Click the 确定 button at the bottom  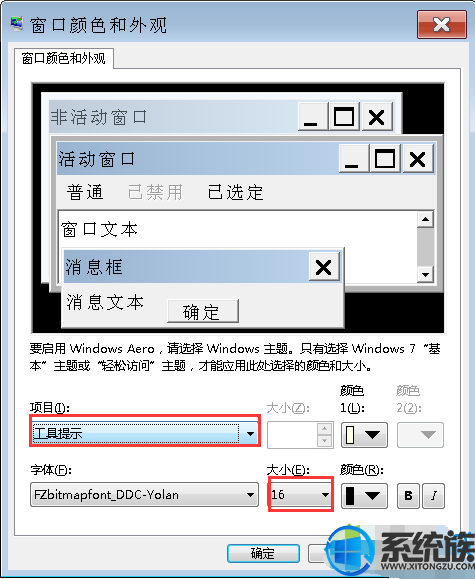tap(263, 553)
